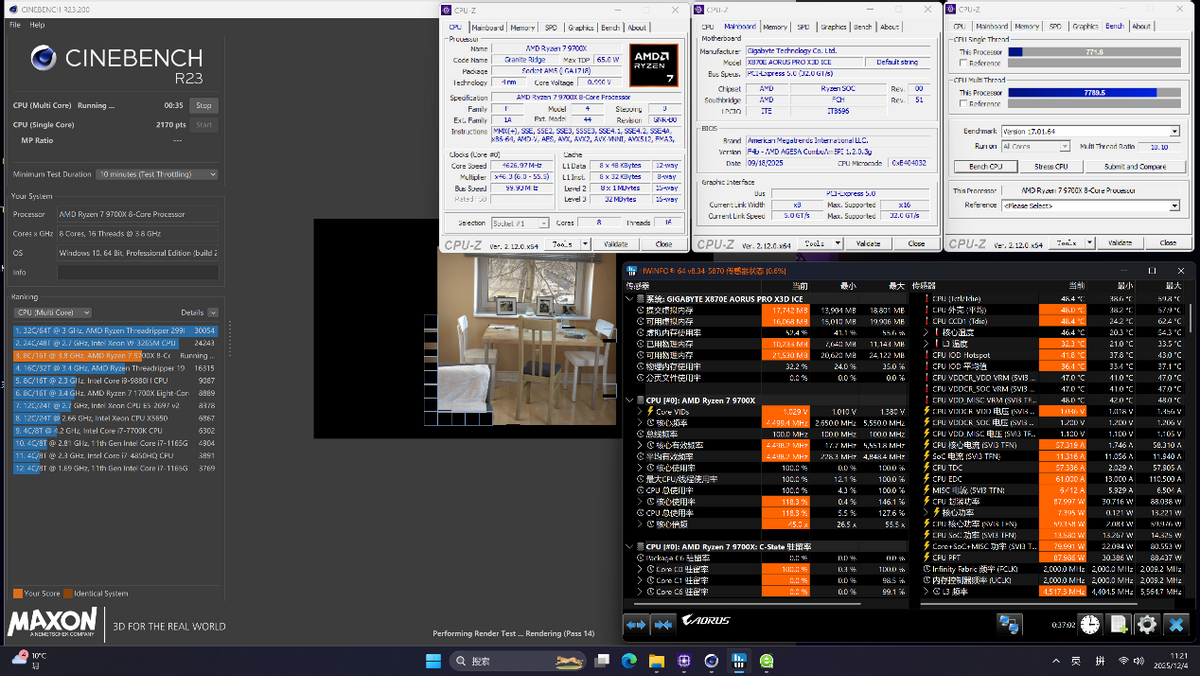Select ranking row 32C/64T AMD Ryzen Threadripper
1200x676 pixels.
point(115,330)
